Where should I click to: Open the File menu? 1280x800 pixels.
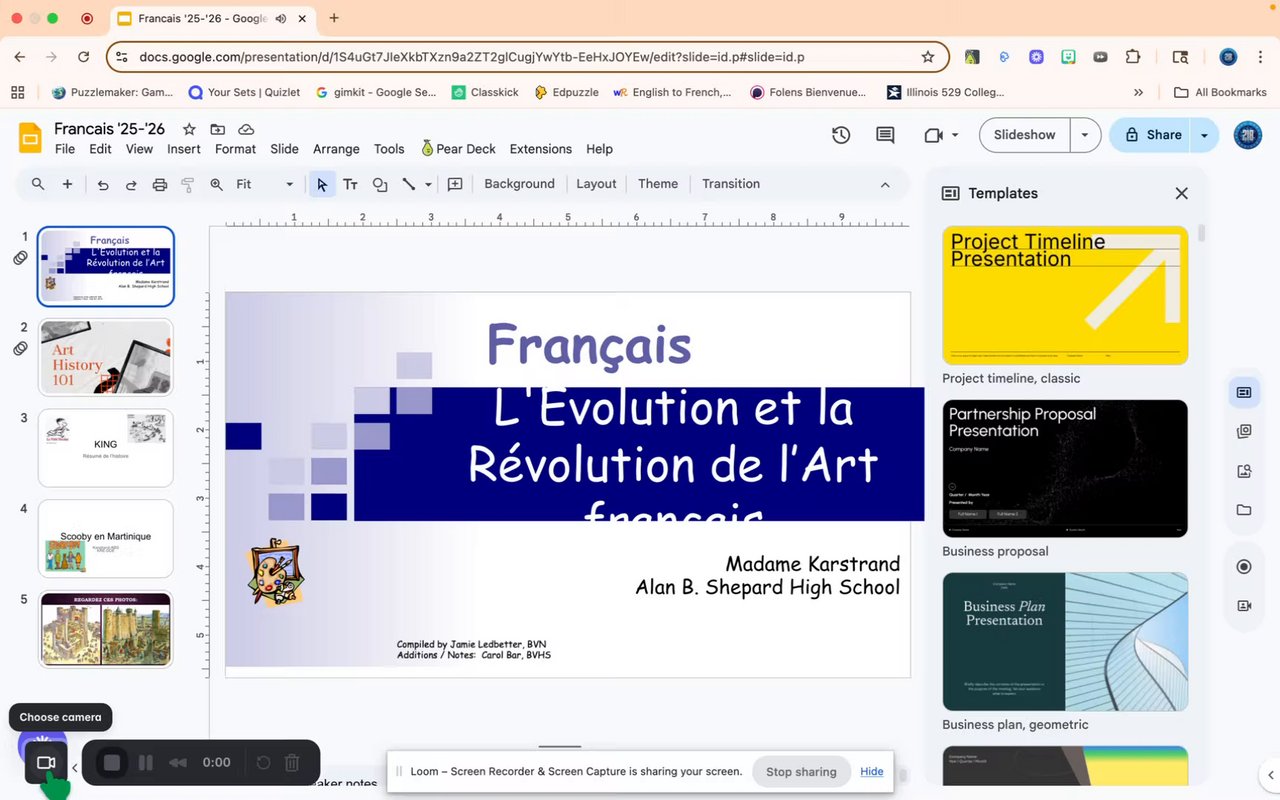[65, 149]
